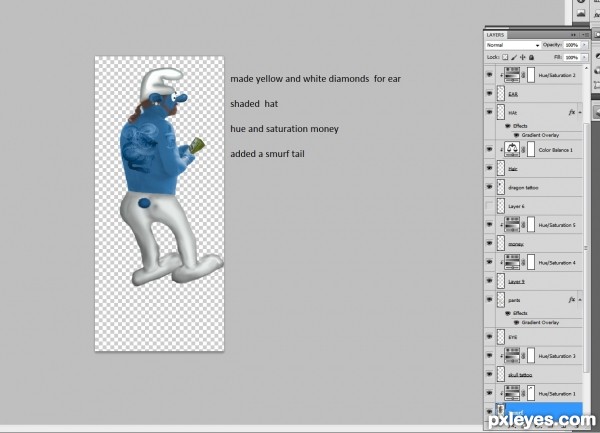
Task: Select the skull tattoo layer name
Action: (x=520, y=375)
